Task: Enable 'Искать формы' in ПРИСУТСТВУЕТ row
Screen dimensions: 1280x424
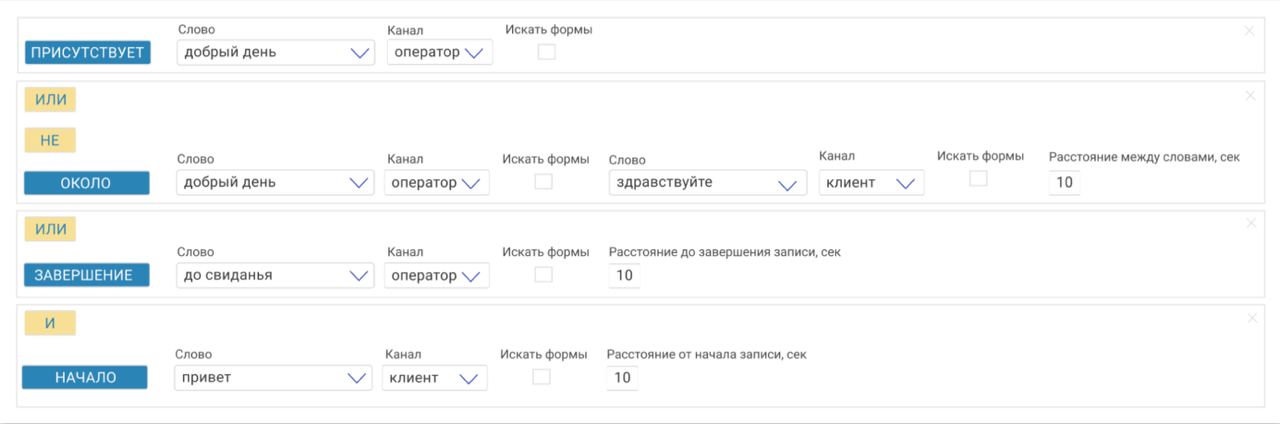Action: pos(546,52)
